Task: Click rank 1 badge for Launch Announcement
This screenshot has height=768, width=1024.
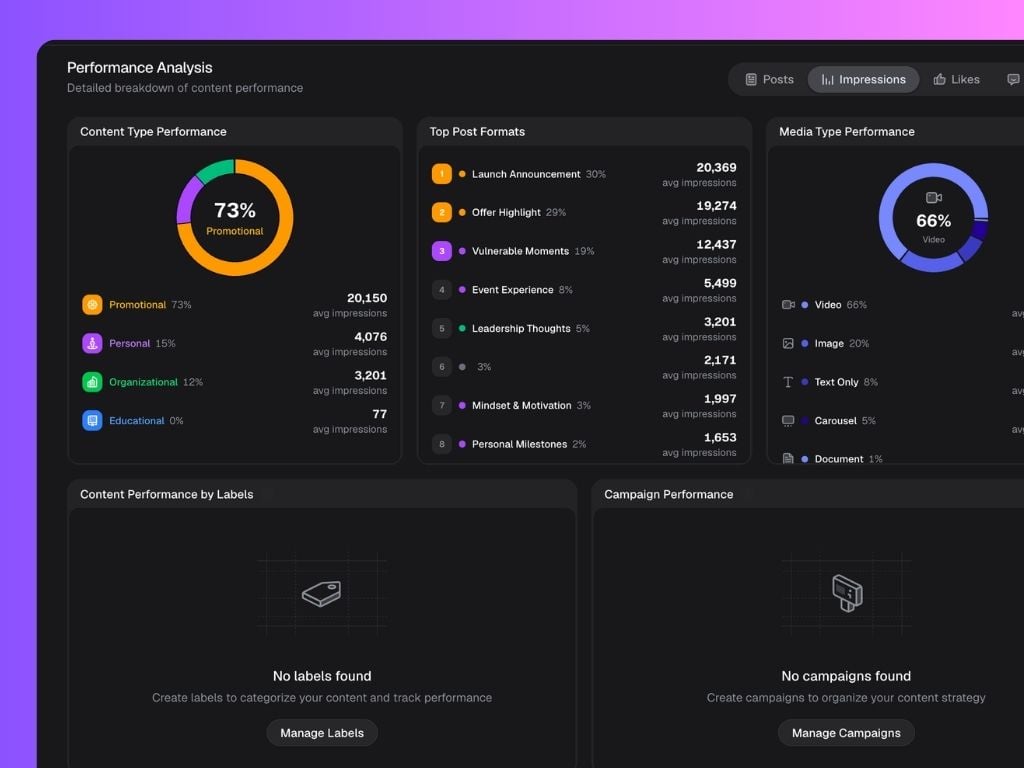Action: tap(441, 174)
